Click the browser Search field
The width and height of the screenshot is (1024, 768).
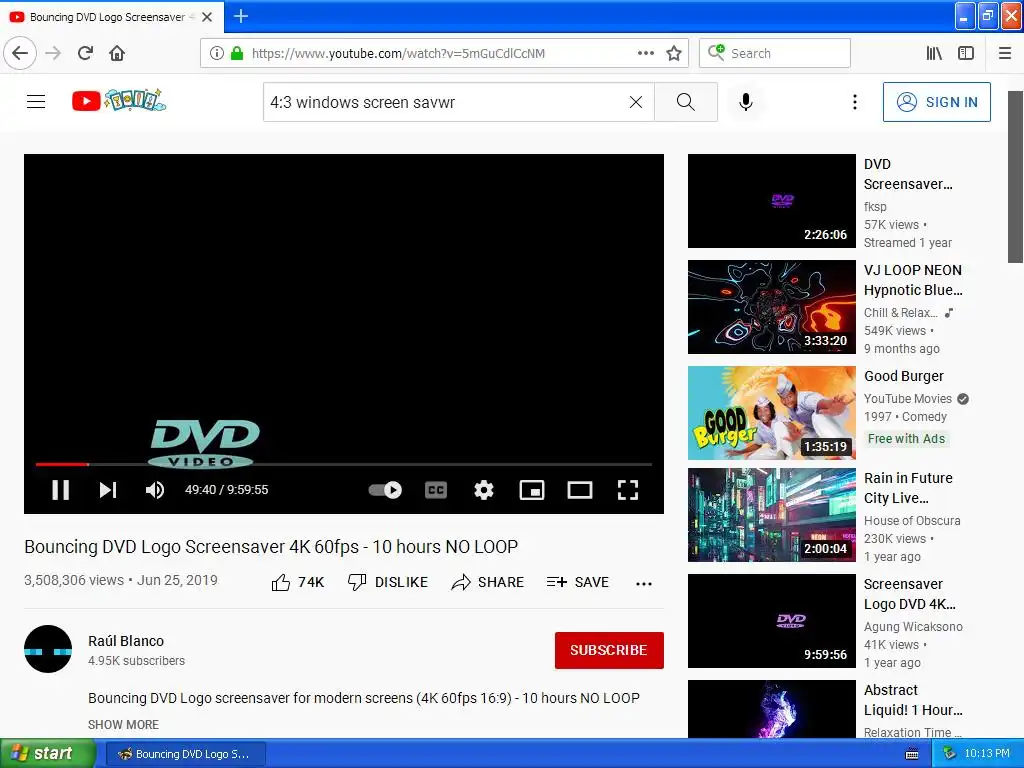[775, 53]
